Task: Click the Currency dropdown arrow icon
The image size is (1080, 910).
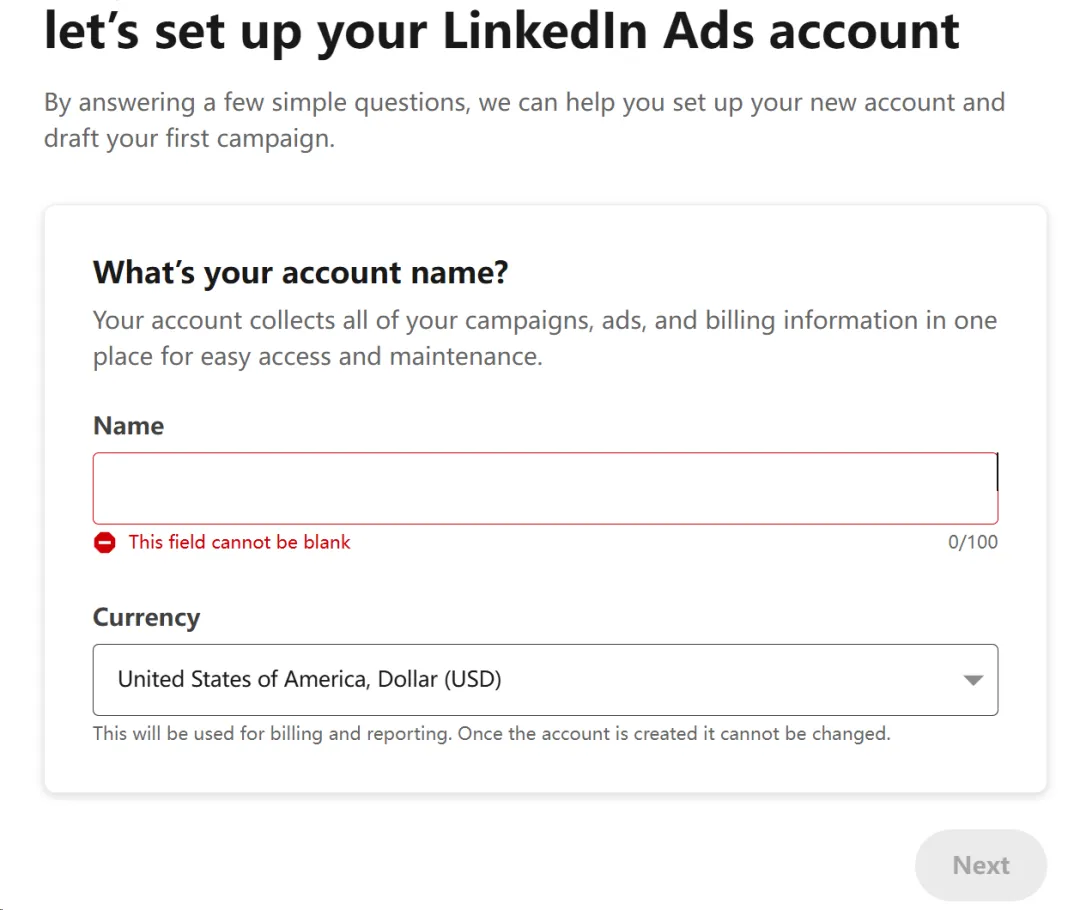Action: tap(972, 680)
